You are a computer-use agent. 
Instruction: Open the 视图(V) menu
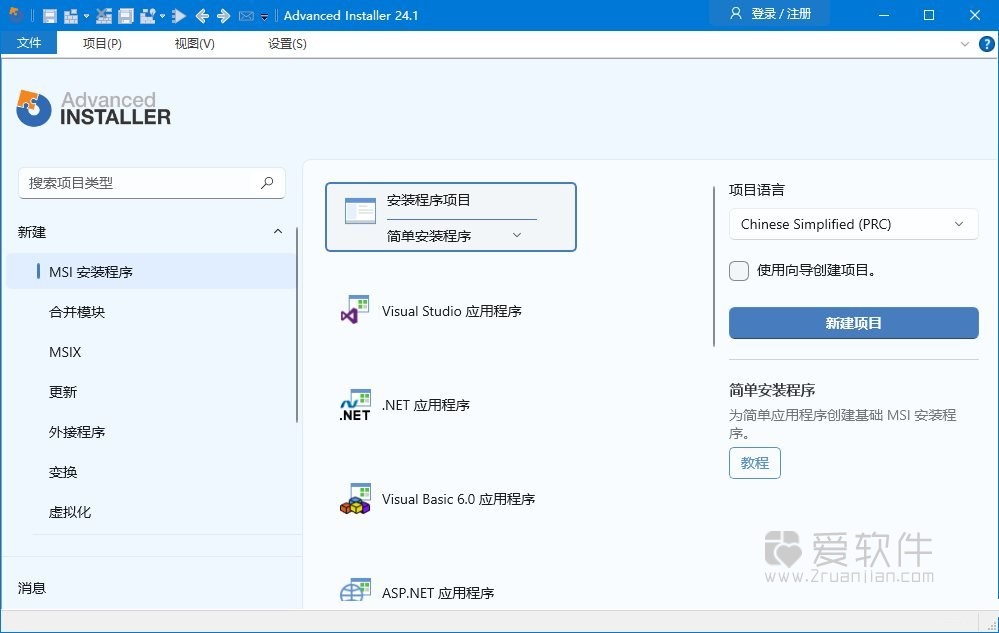tap(194, 43)
